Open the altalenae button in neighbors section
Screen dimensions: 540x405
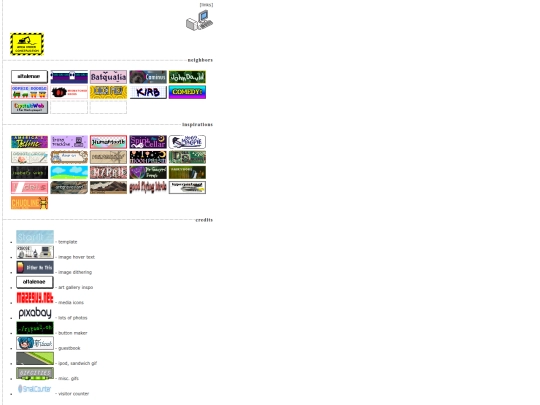pyautogui.click(x=29, y=77)
